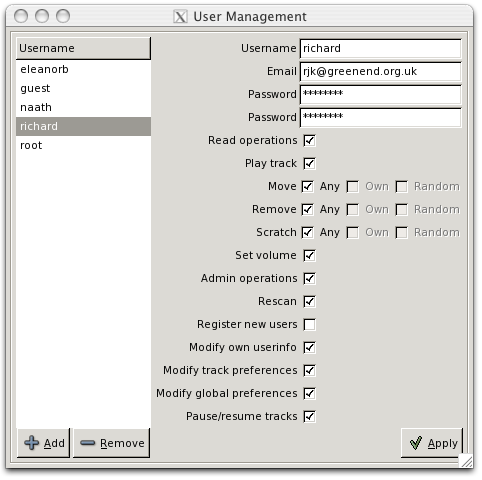The width and height of the screenshot is (482, 480).
Task: Uncheck Pause/resume tracks checkbox
Action: pos(309,416)
